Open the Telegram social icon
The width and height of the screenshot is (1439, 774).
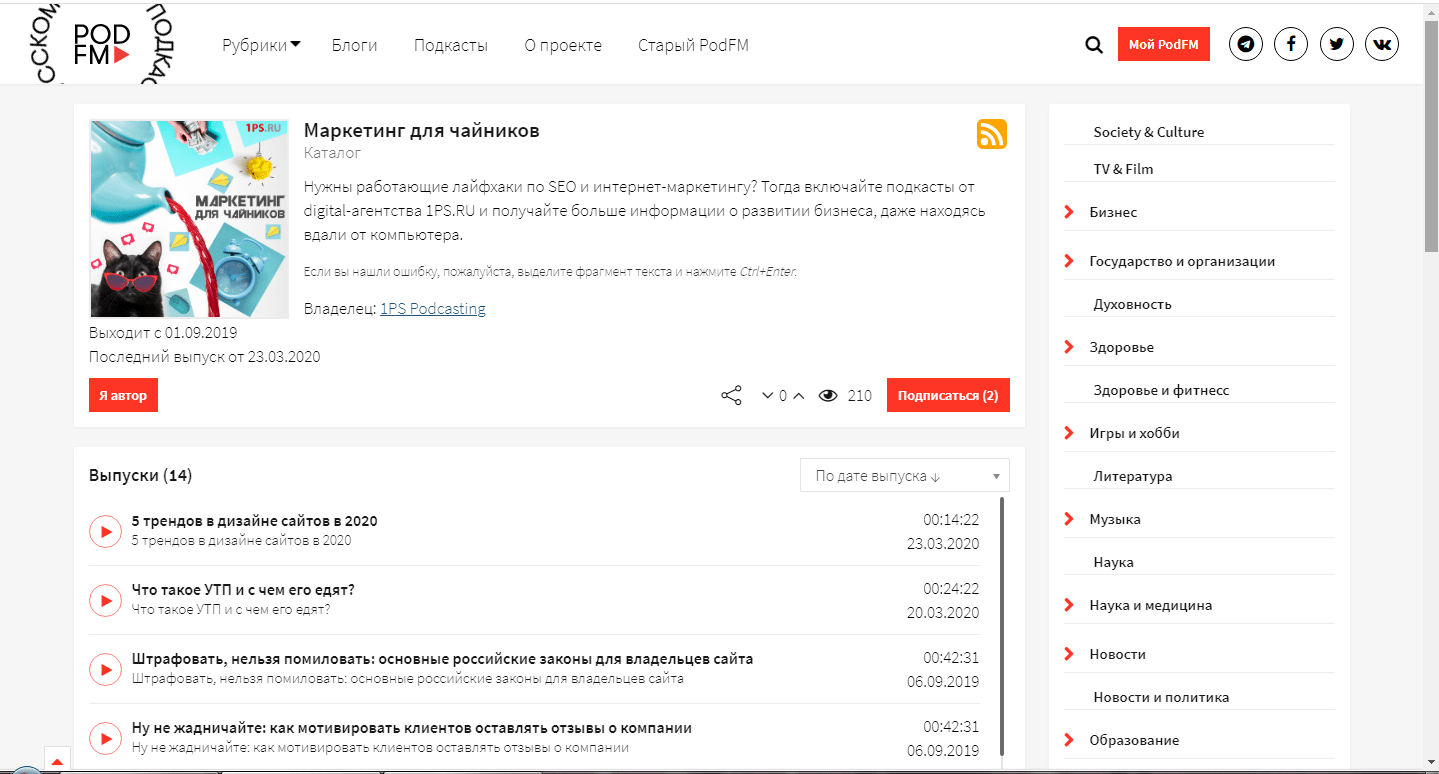click(x=1245, y=45)
